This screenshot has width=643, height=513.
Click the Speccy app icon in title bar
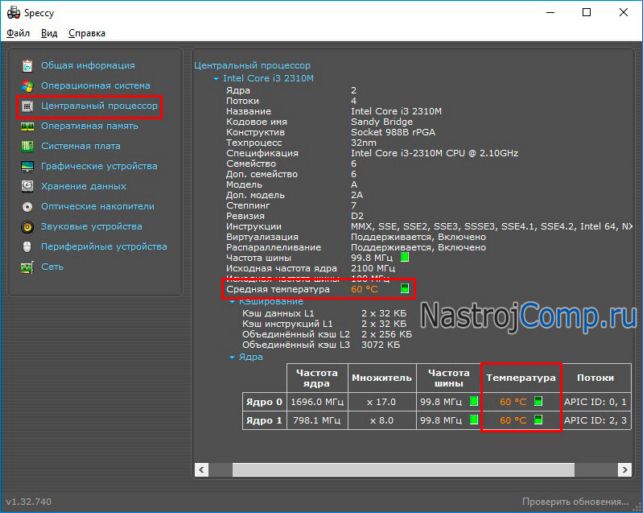tap(13, 12)
